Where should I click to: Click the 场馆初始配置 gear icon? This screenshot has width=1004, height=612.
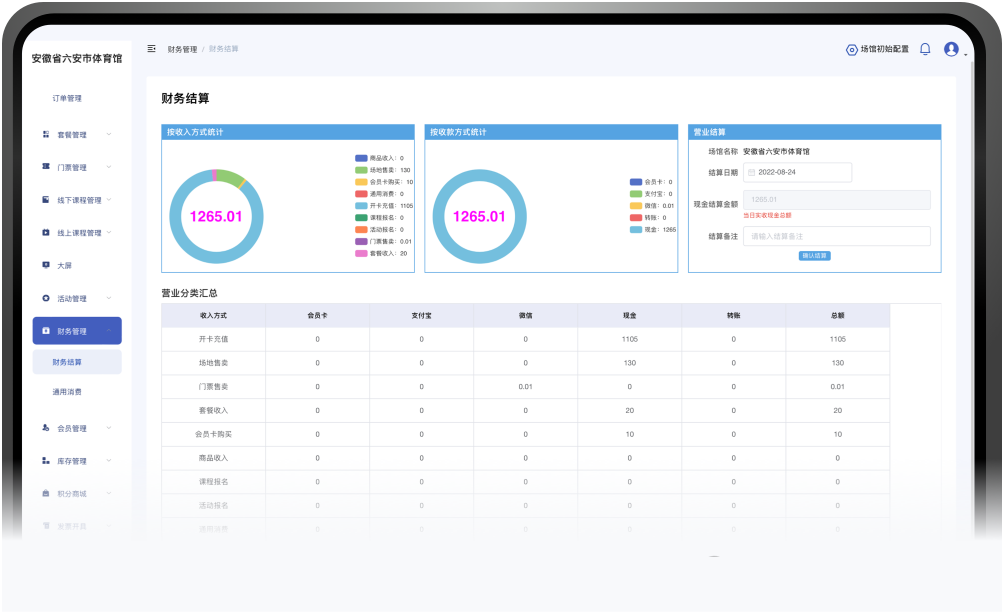pyautogui.click(x=852, y=49)
